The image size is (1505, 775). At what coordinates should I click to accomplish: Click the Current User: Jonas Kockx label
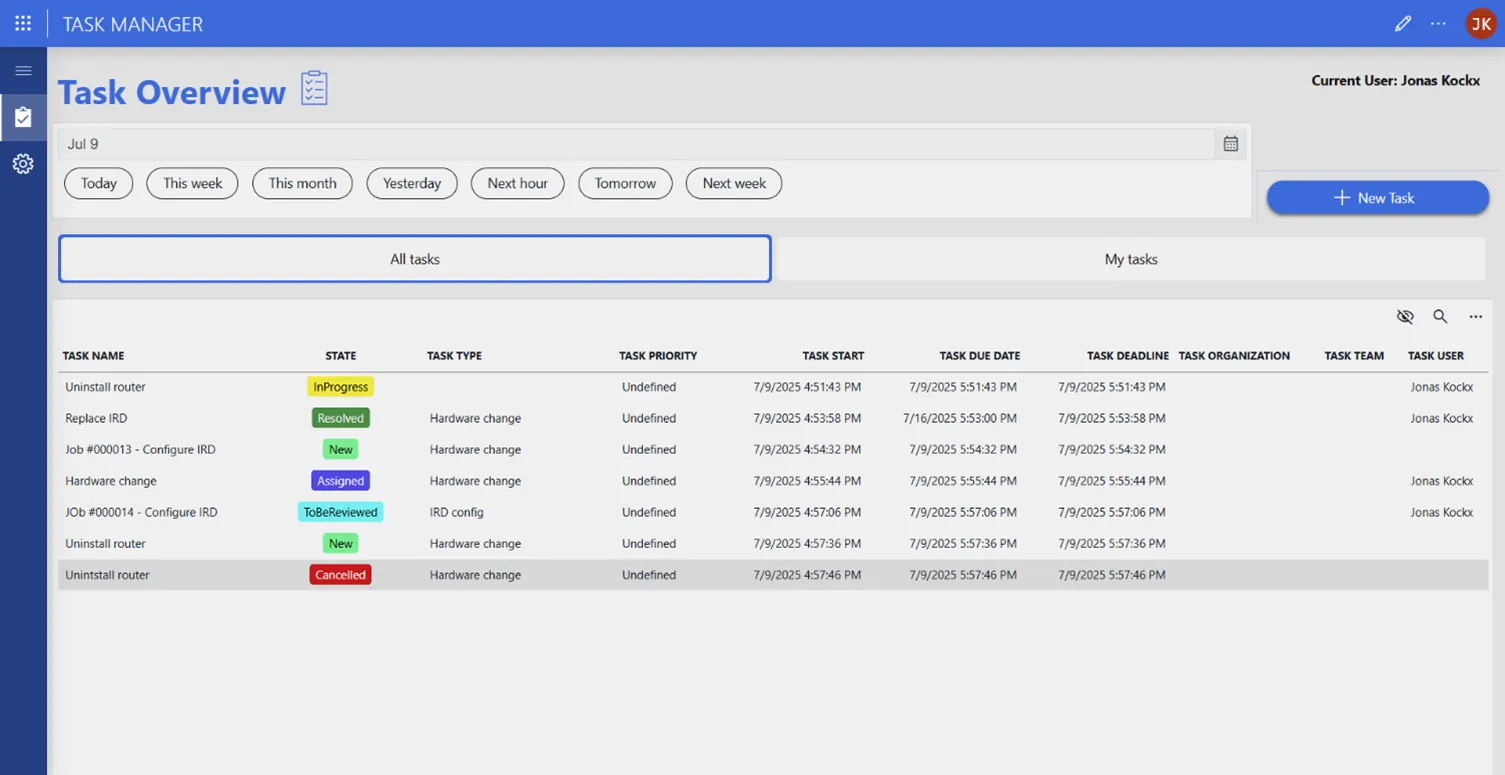pos(1396,80)
